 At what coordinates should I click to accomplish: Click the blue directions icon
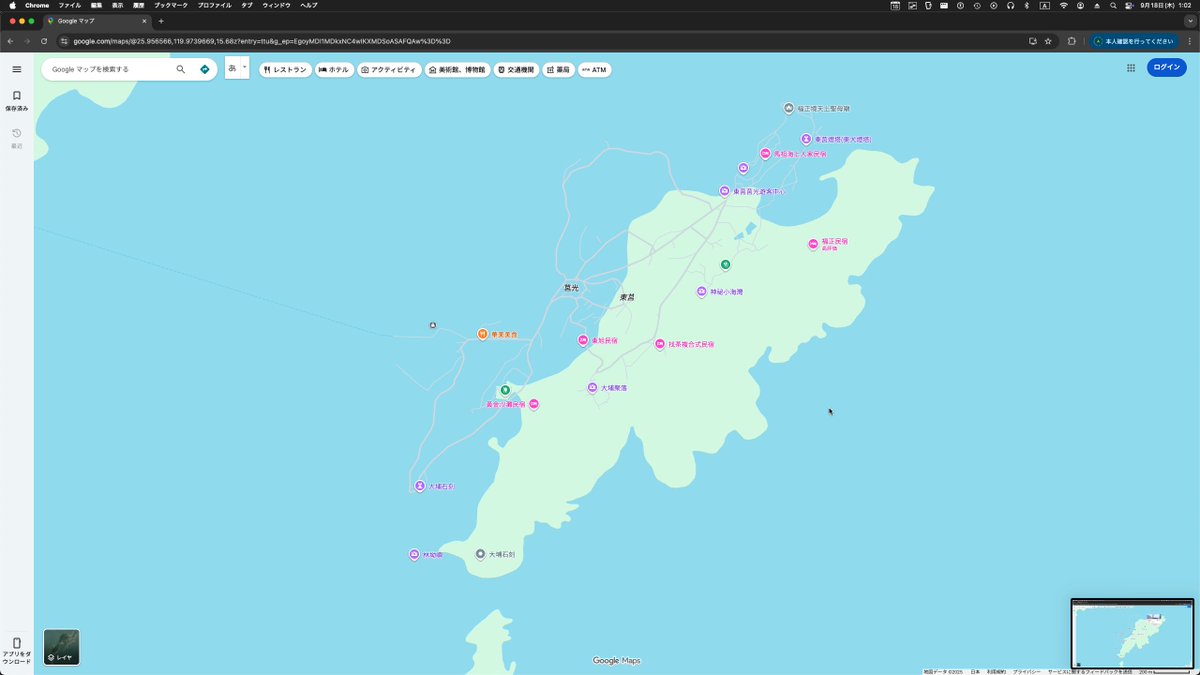pyautogui.click(x=205, y=69)
